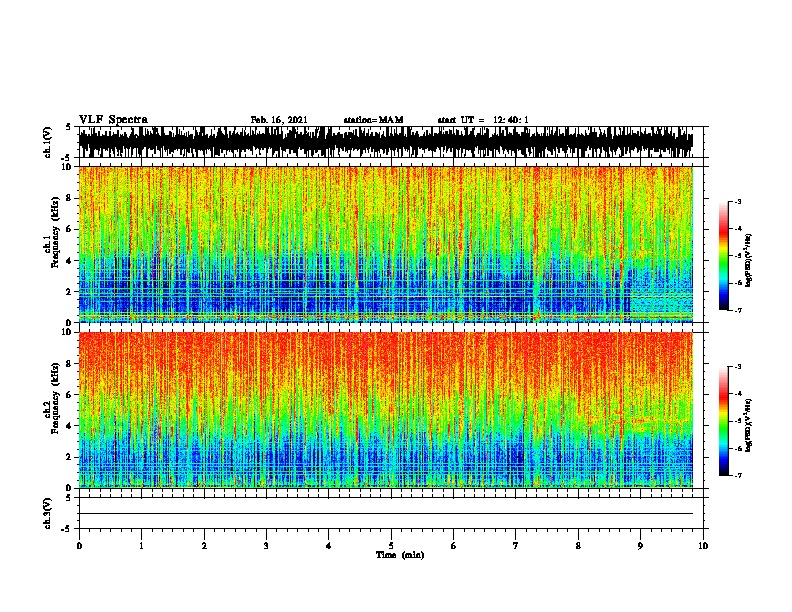The width and height of the screenshot is (792, 612).
Task: Click the "-3" tick on ch.1 colorbar
Action: point(737,202)
